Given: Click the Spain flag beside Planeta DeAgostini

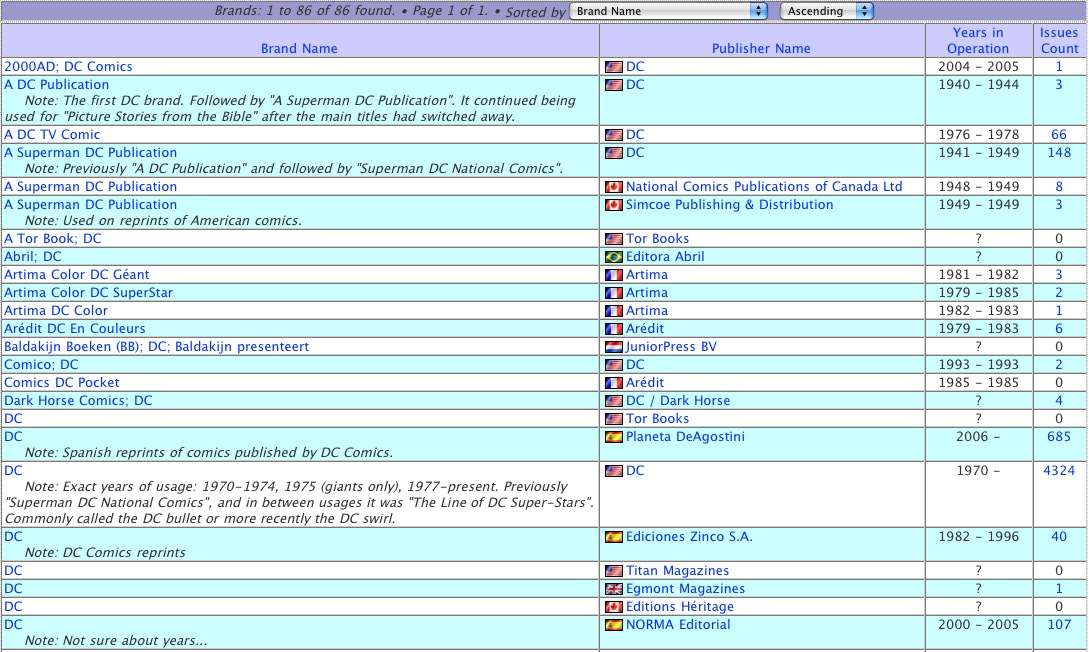Looking at the screenshot, I should click(x=613, y=437).
